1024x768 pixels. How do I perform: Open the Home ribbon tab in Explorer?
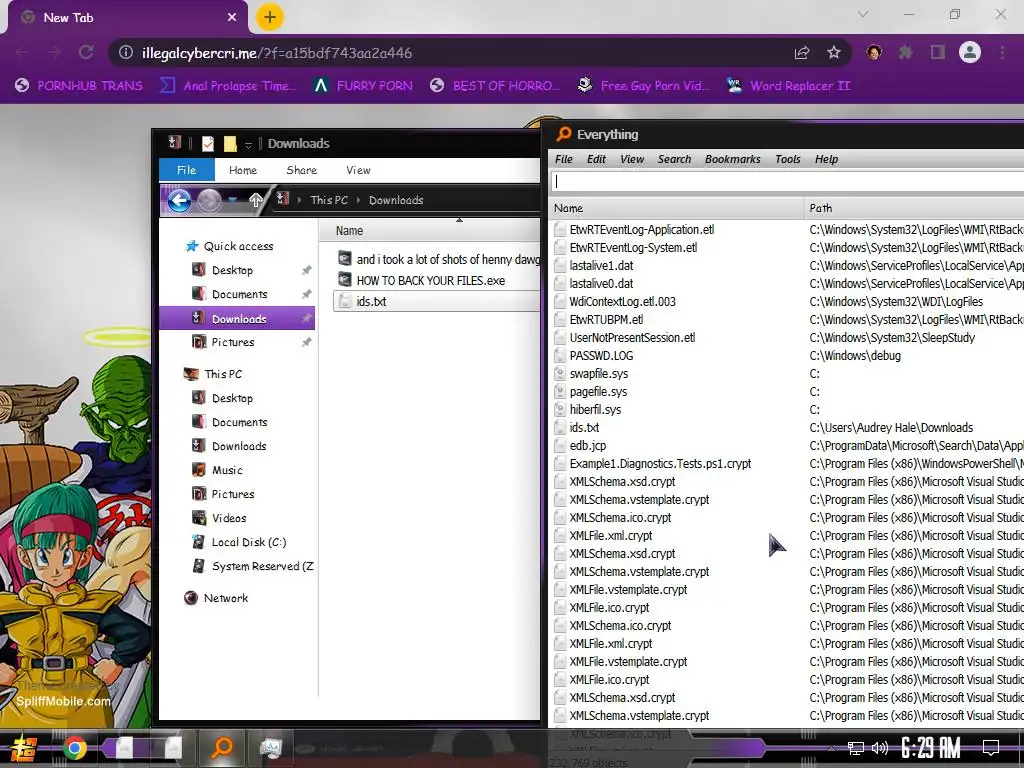click(x=243, y=170)
